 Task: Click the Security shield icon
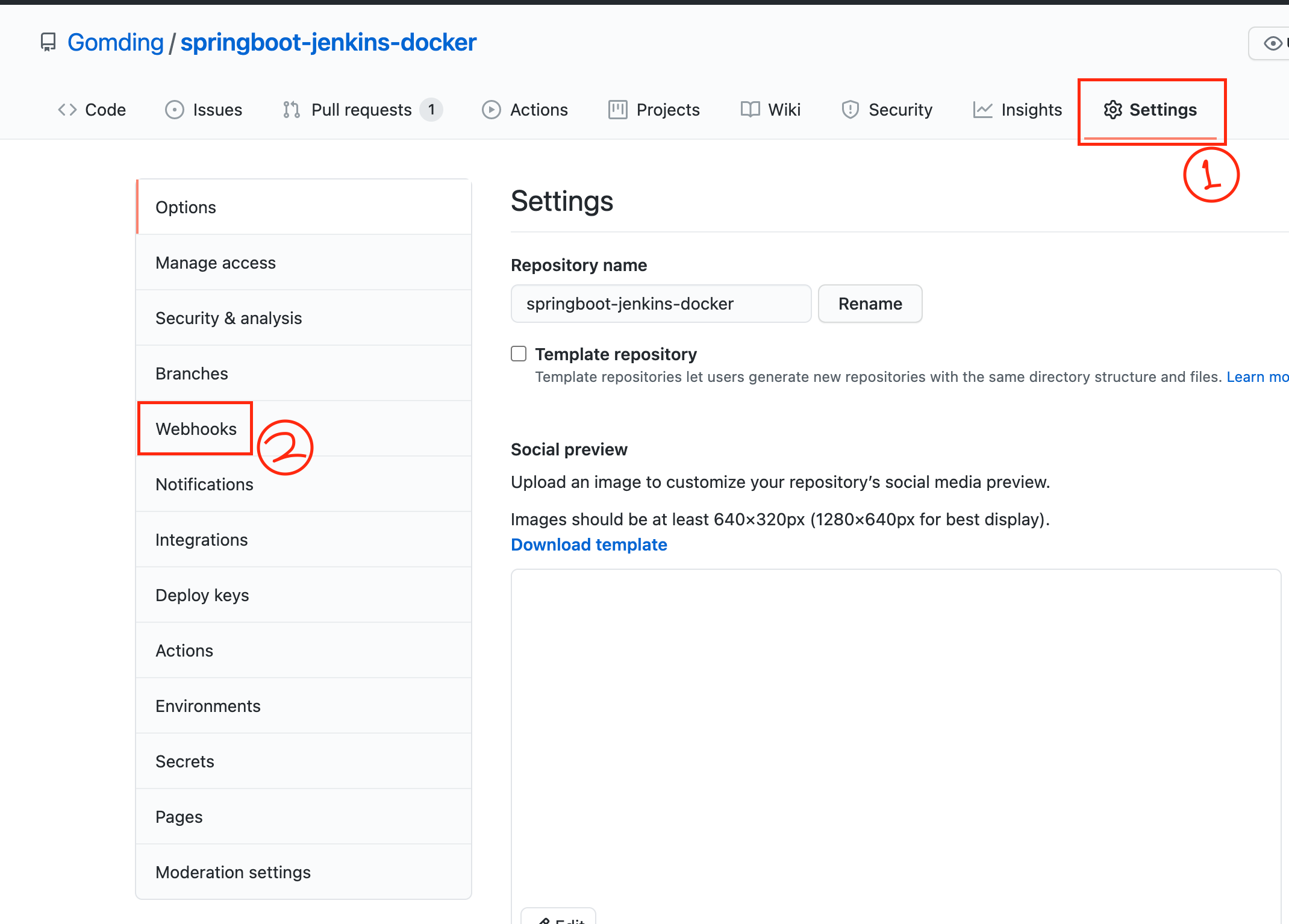[850, 110]
